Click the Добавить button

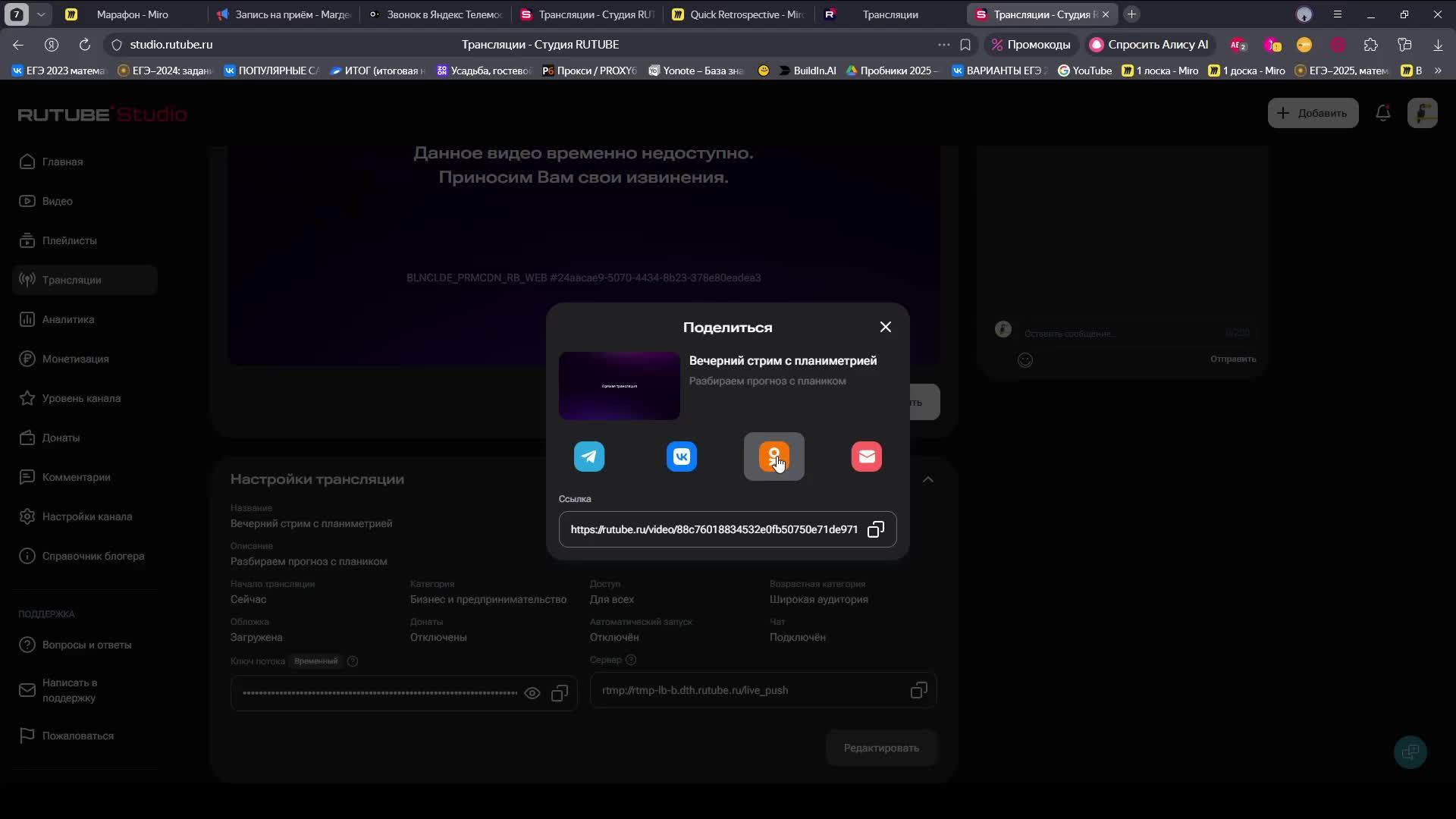pos(1313,113)
